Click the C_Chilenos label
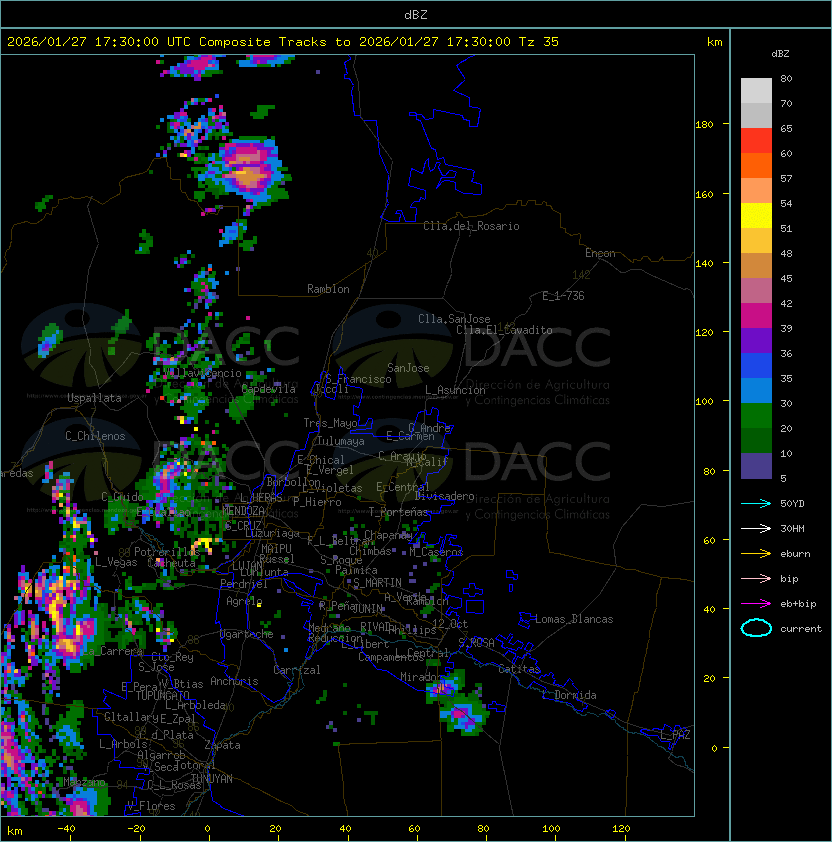The height and width of the screenshot is (842, 832). tap(95, 436)
